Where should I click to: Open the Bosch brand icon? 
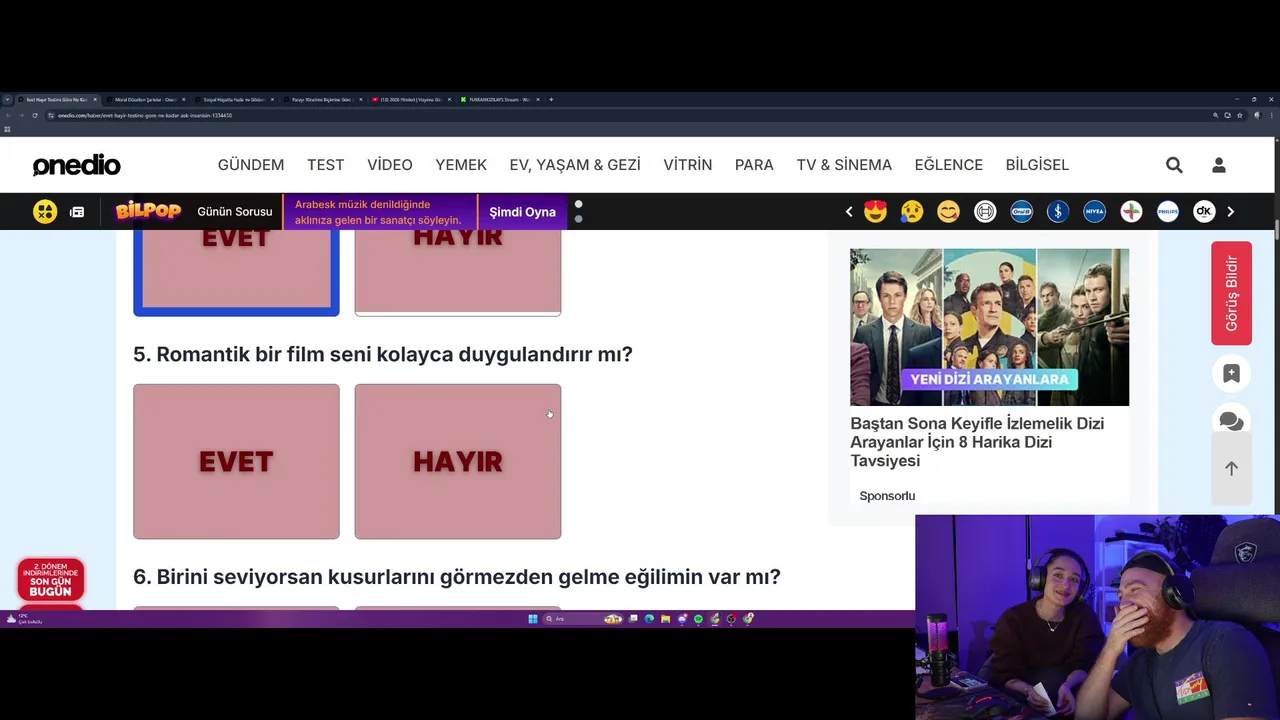(985, 211)
